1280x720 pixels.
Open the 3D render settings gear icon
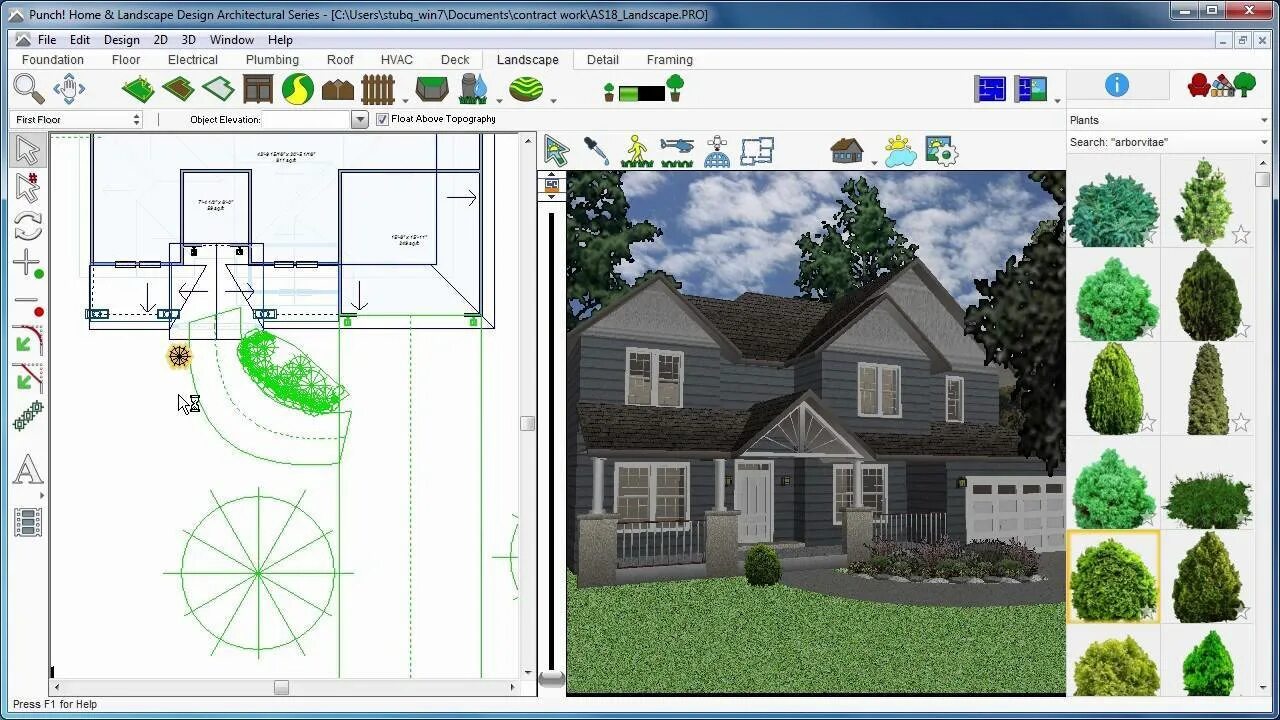pyautogui.click(x=941, y=151)
